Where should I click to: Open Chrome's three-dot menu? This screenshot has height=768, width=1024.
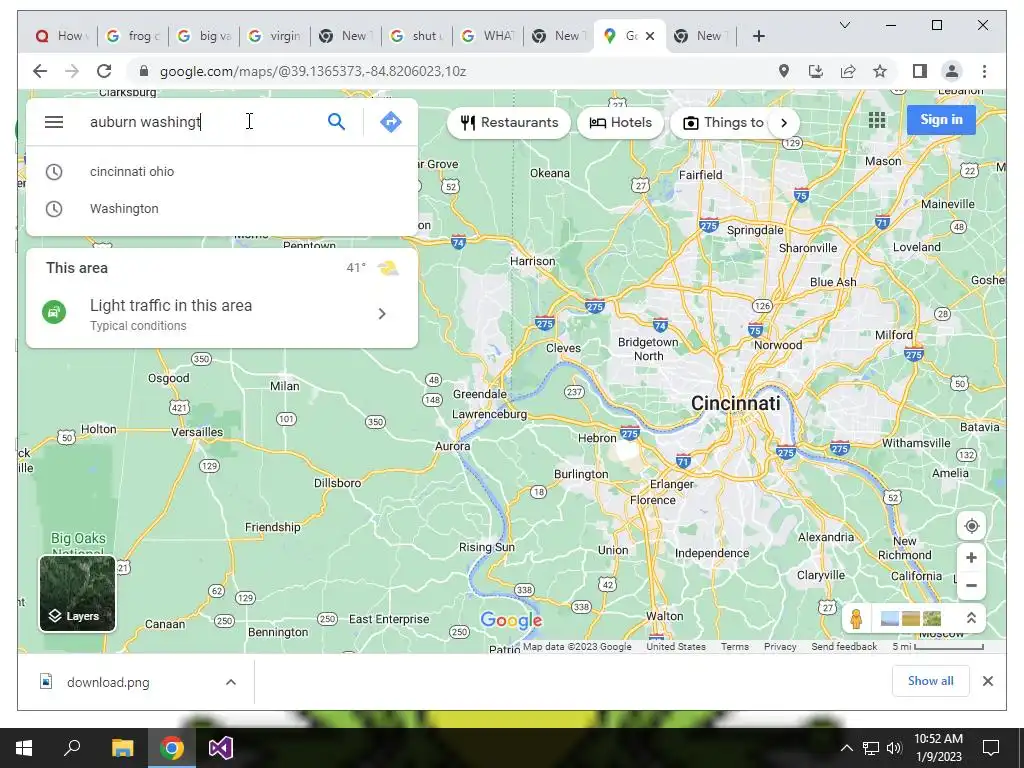coord(984,71)
